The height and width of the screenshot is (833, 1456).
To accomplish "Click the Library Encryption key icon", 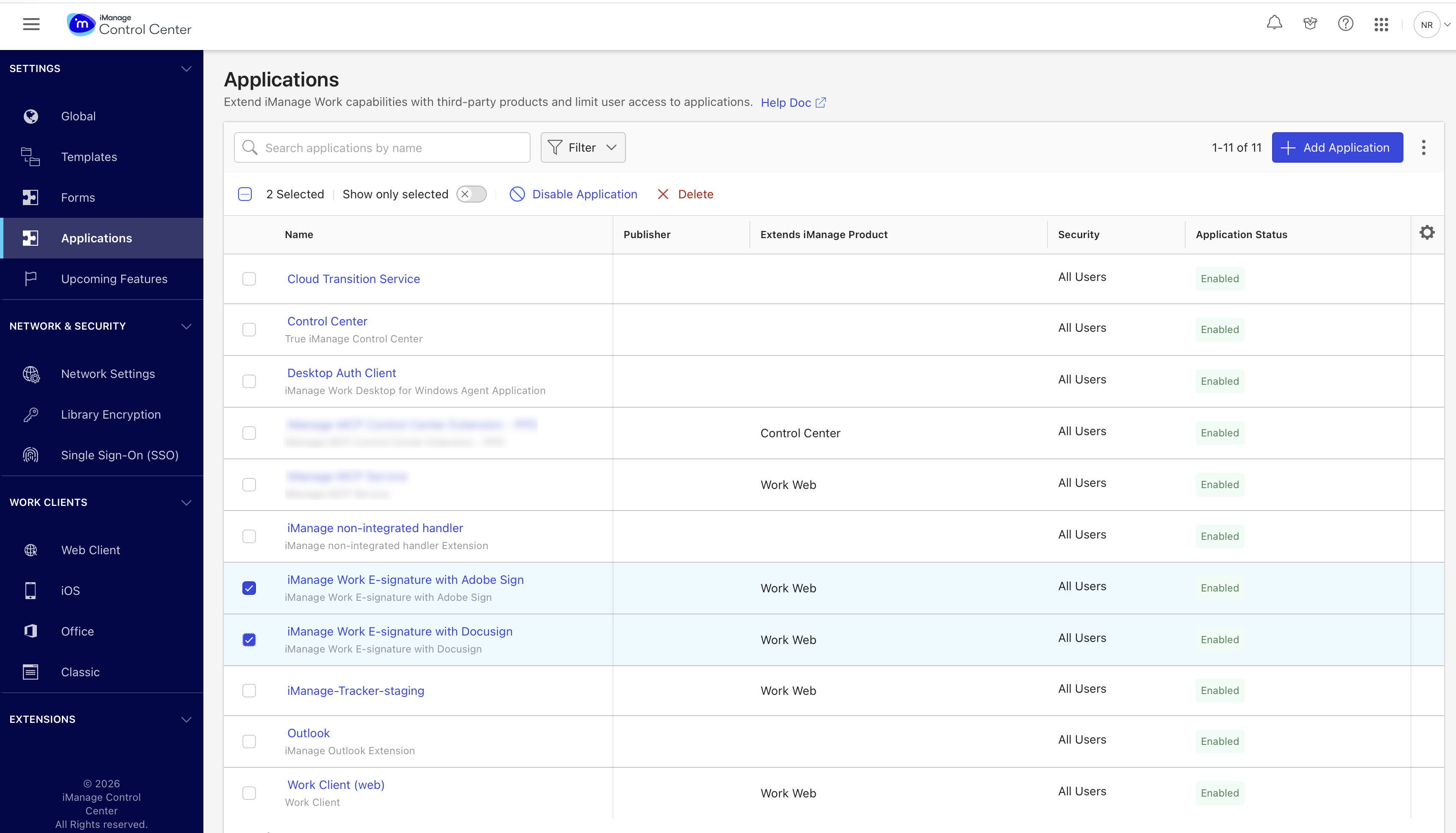I will (x=31, y=415).
